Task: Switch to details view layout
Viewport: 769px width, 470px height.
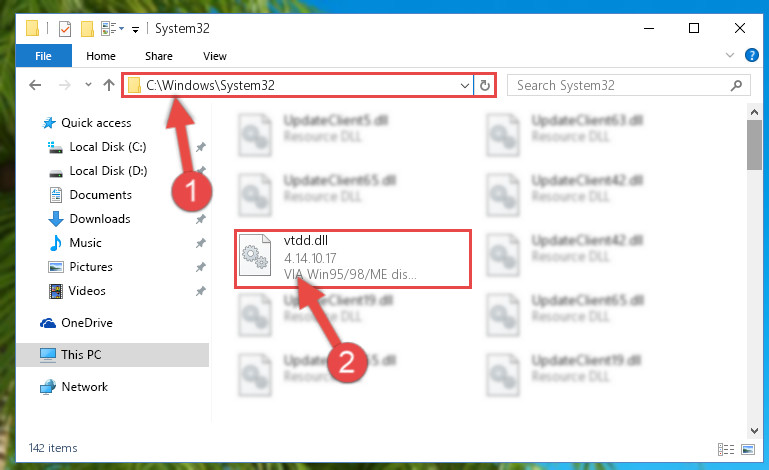Action: (726, 449)
